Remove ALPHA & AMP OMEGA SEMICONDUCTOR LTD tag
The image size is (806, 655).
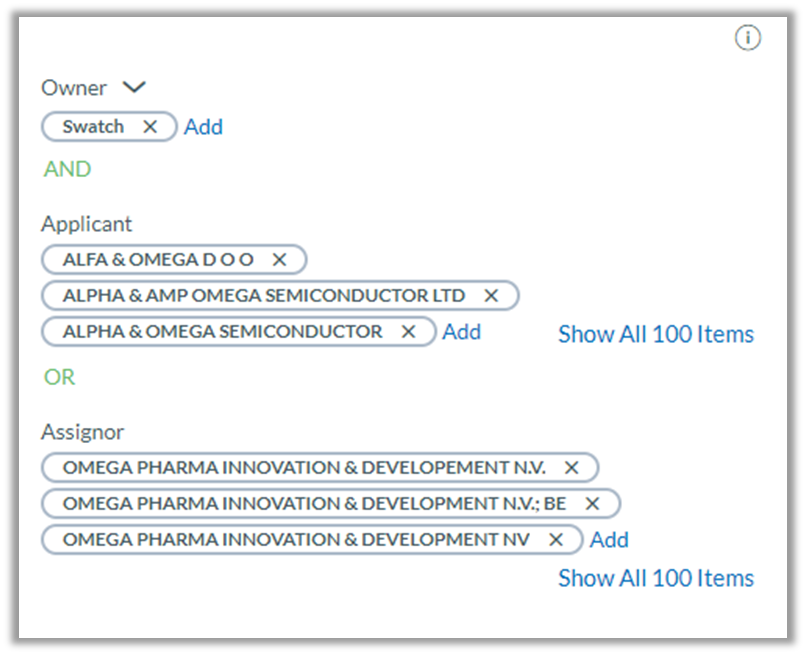[x=491, y=296]
